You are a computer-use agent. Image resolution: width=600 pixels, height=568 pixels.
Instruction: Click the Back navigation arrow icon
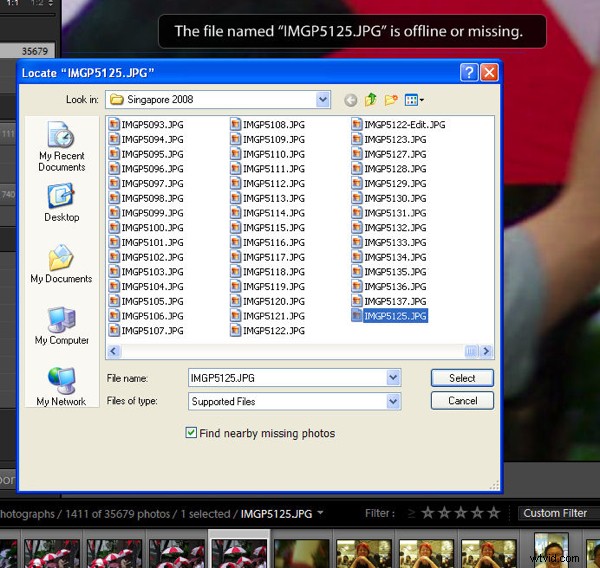(x=351, y=100)
